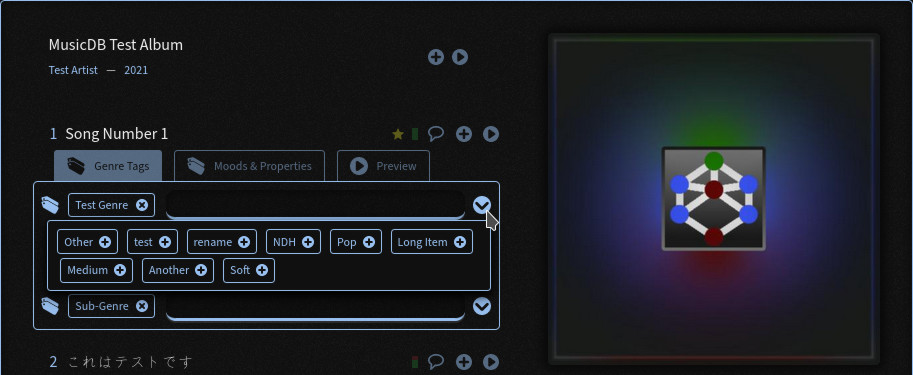Select the Song Number 1 title
913x375 pixels.
point(116,134)
